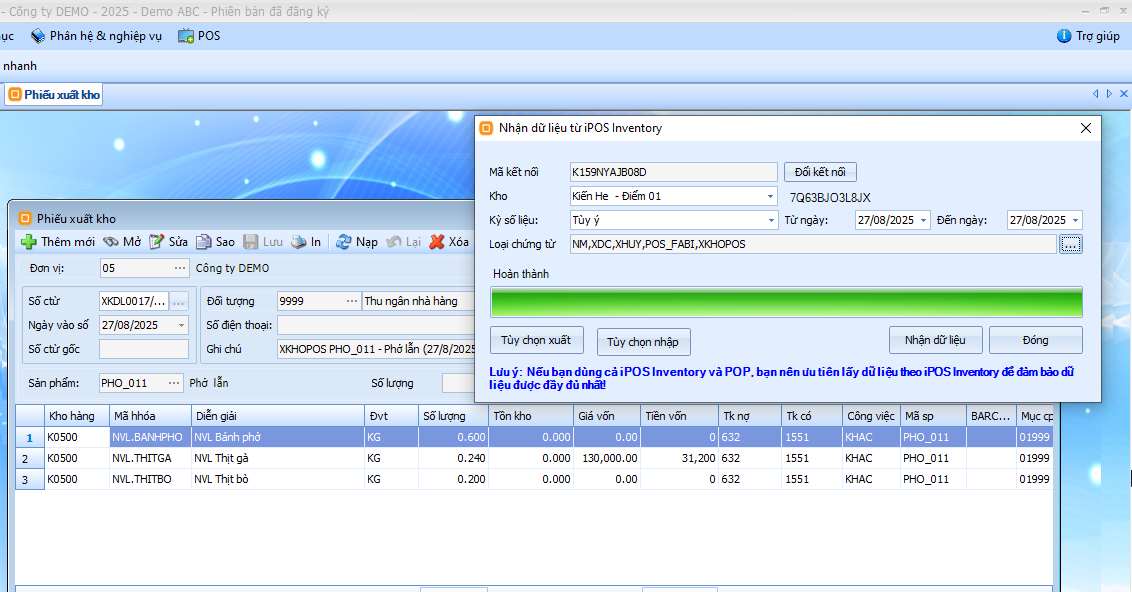Screen dimensions: 1132x592
Task: Click the Nhận dữ liệu button
Action: tap(935, 340)
